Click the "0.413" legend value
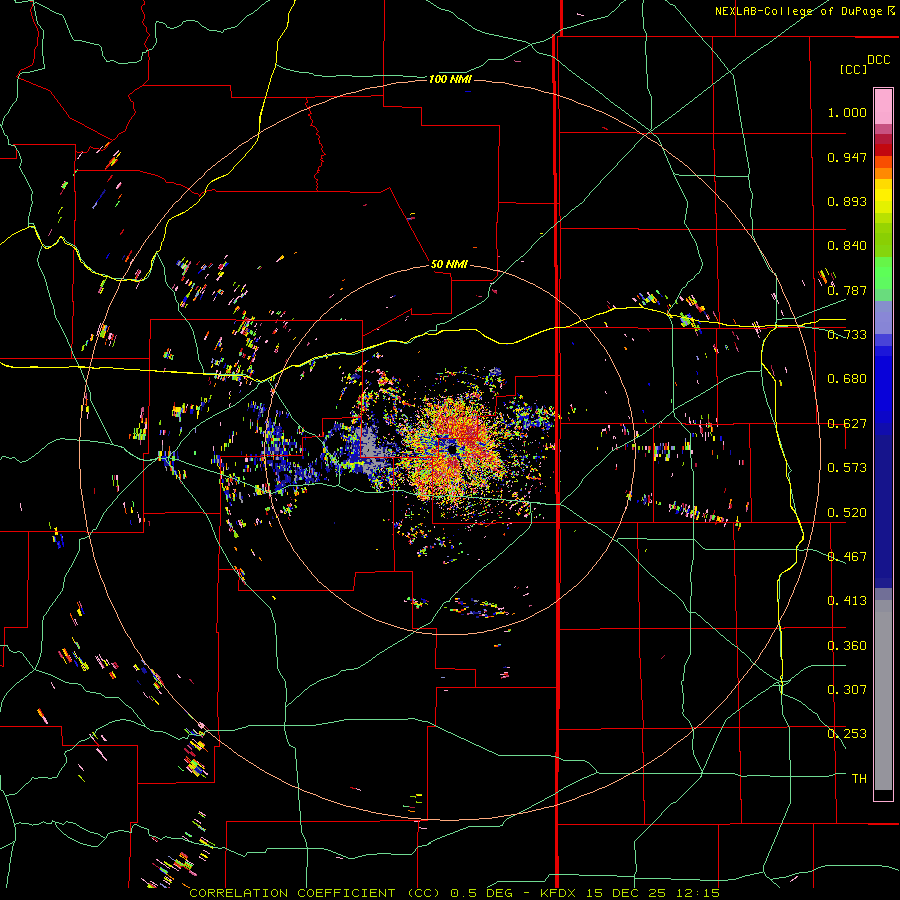Screen dimensions: 900x900 click(847, 601)
